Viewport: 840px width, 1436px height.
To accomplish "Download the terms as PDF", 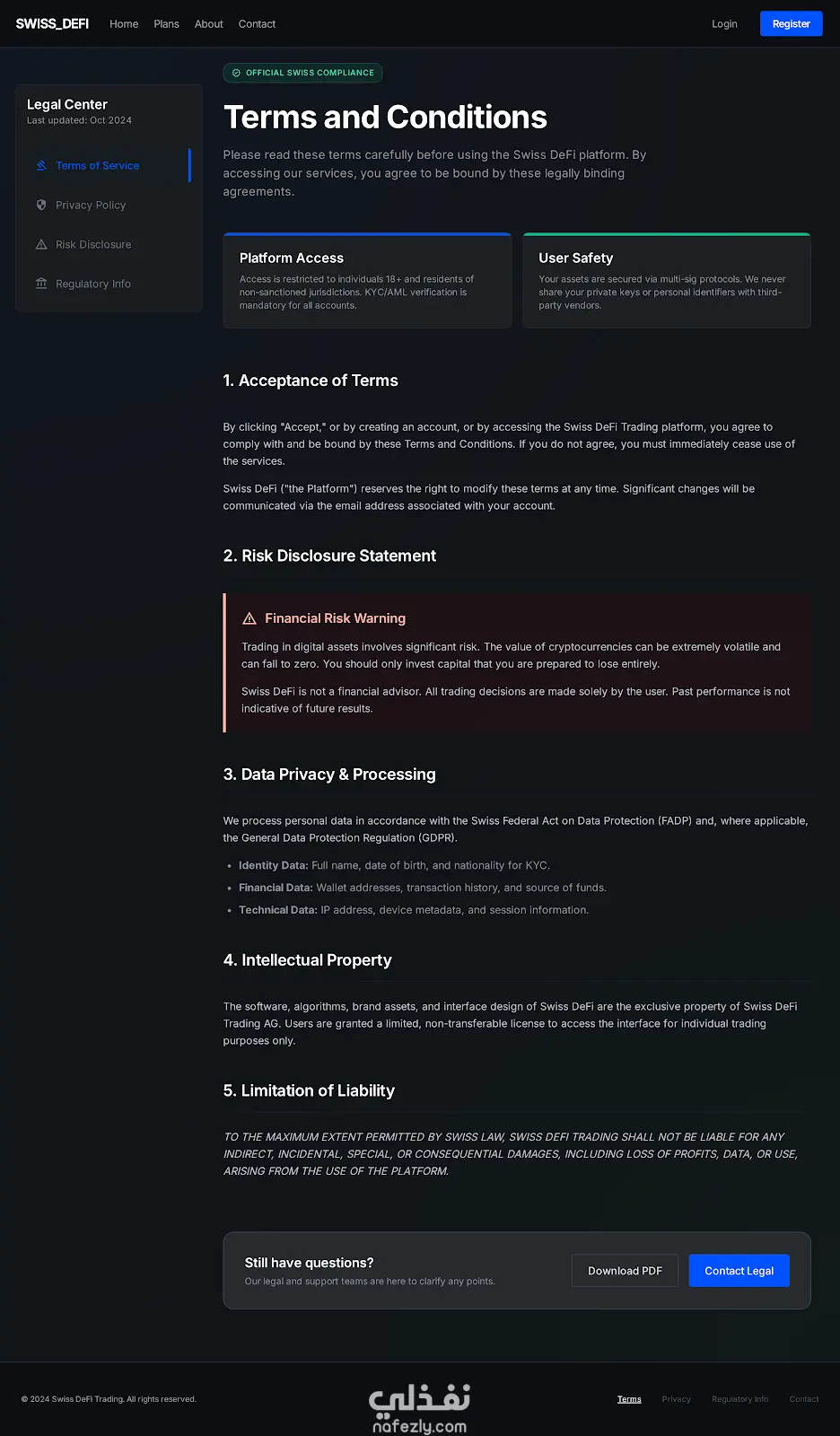I will coord(625,1271).
